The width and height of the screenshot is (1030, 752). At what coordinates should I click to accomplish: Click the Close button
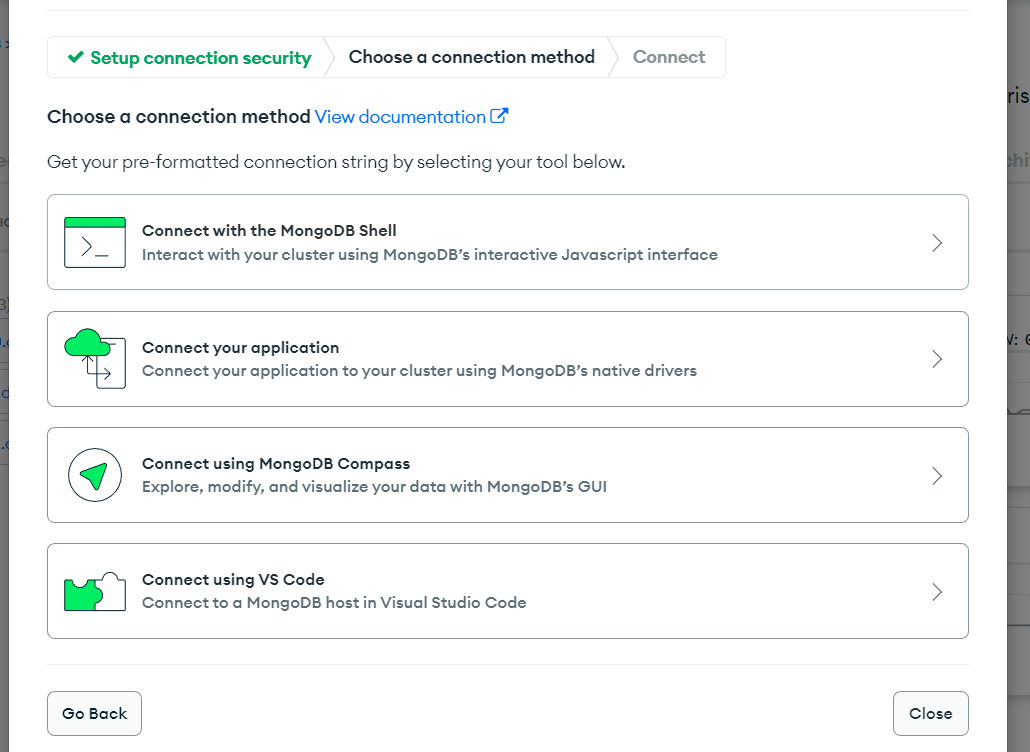point(930,713)
